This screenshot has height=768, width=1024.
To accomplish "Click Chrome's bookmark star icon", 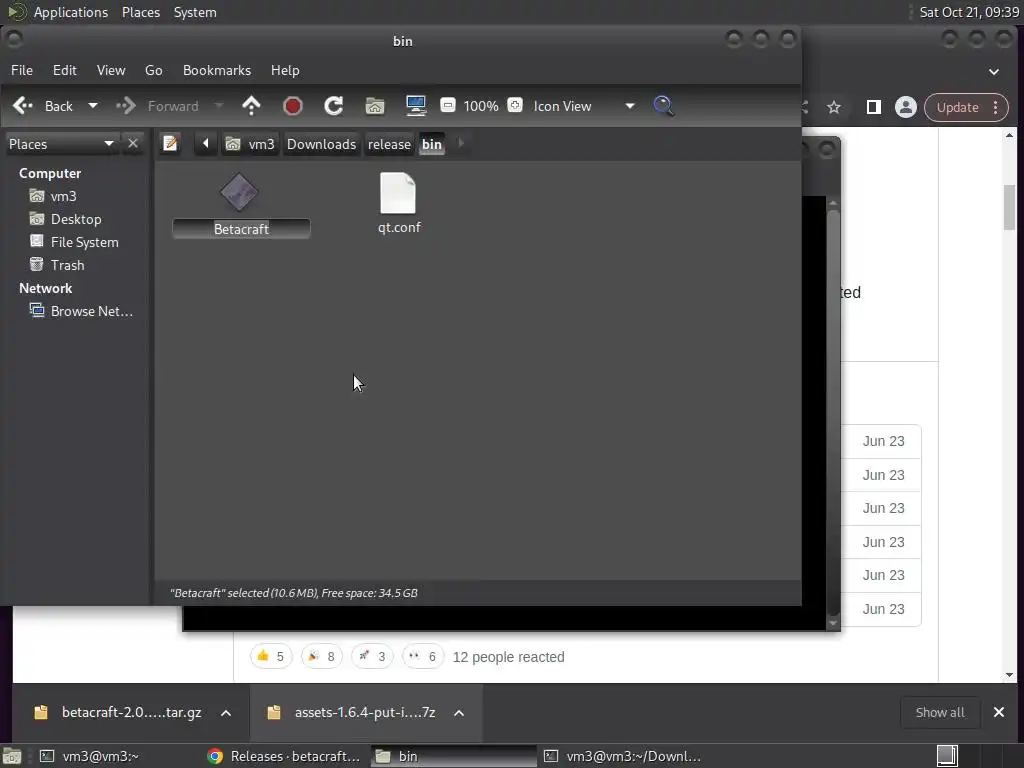I will 834,107.
